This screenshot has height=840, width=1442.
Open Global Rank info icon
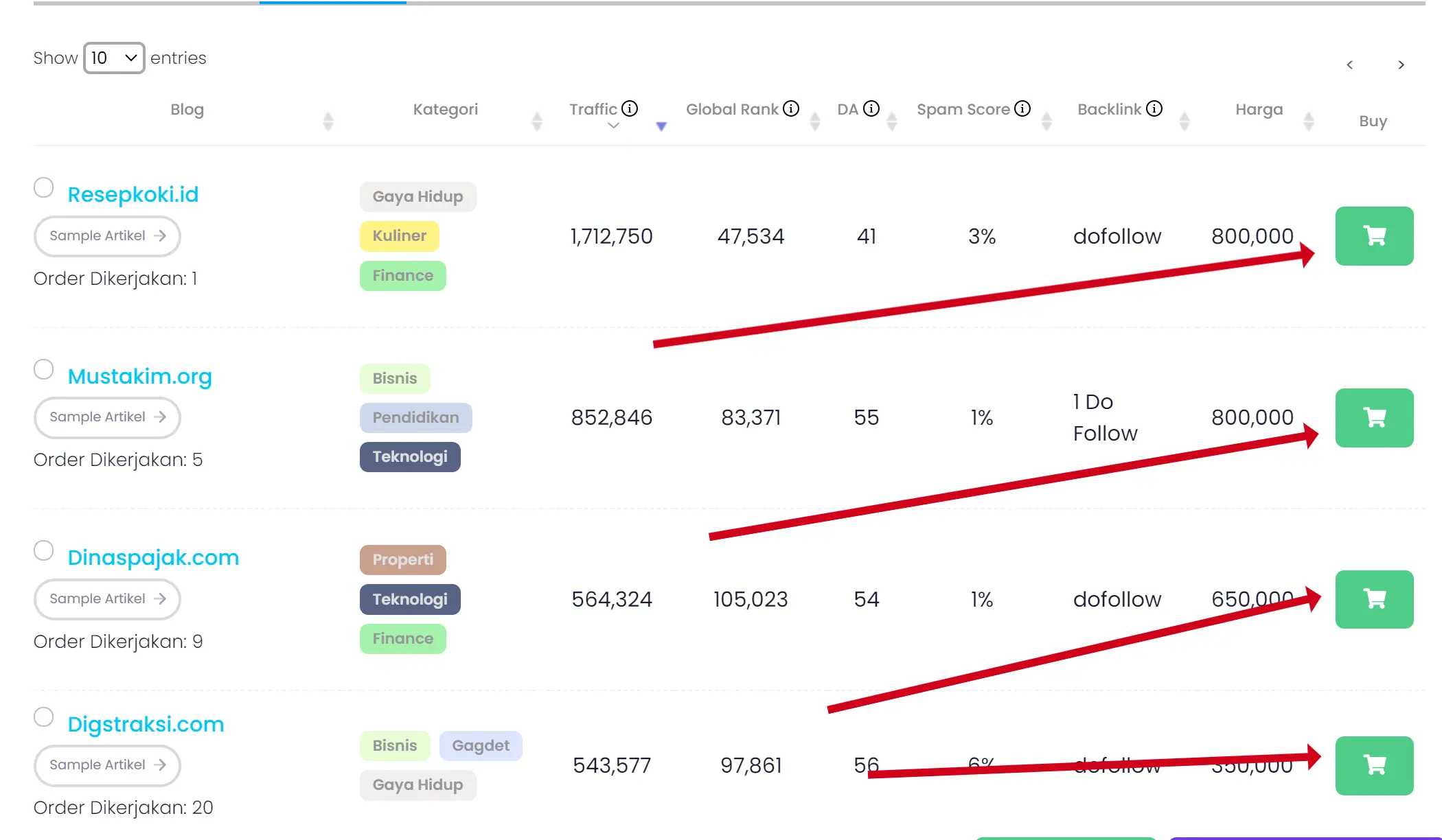[x=791, y=108]
